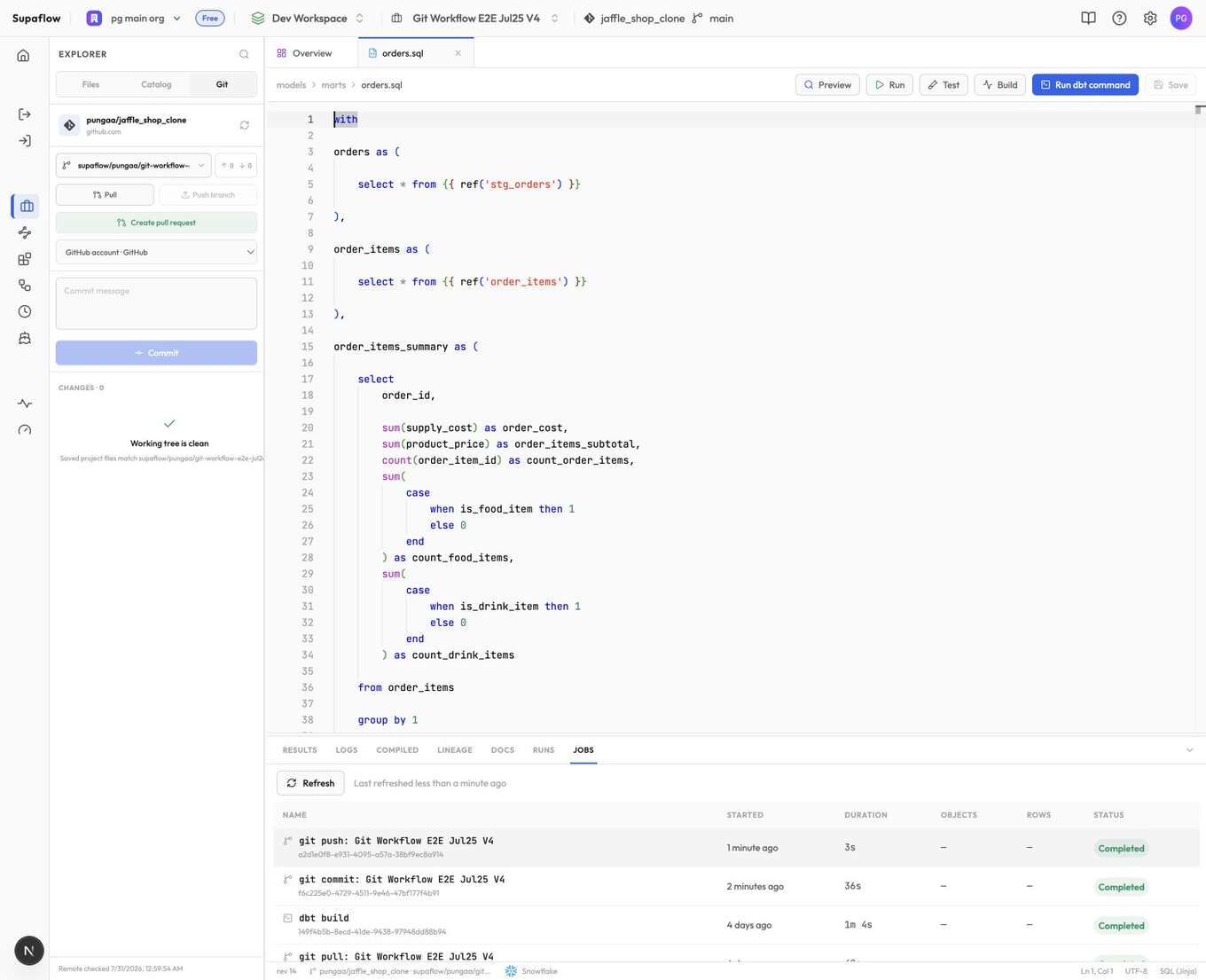Viewport: 1206px width, 980px height.
Task: Click Create pull request button
Action: point(156,223)
